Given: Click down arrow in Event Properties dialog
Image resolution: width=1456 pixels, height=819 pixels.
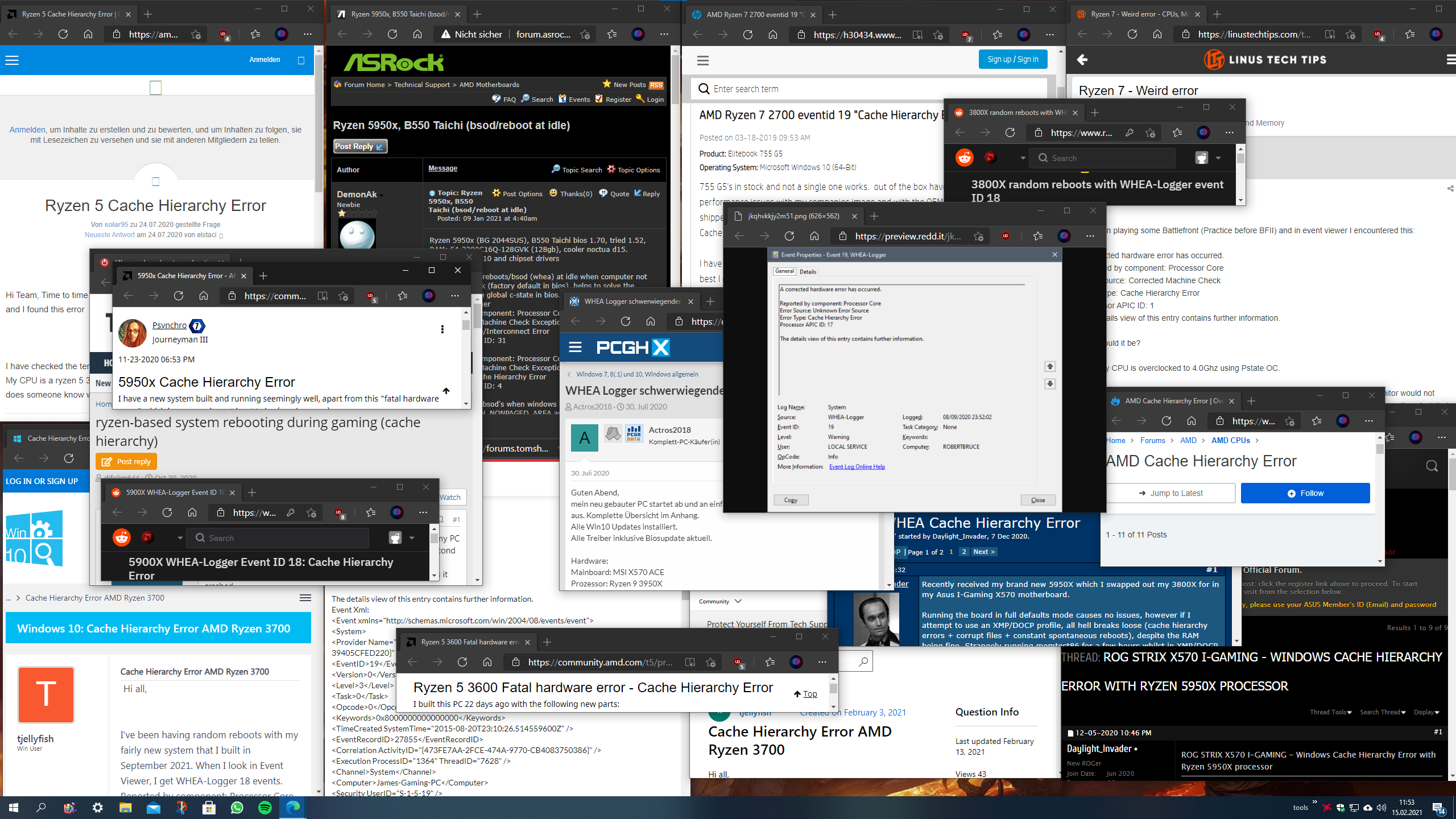Looking at the screenshot, I should click(x=1050, y=384).
